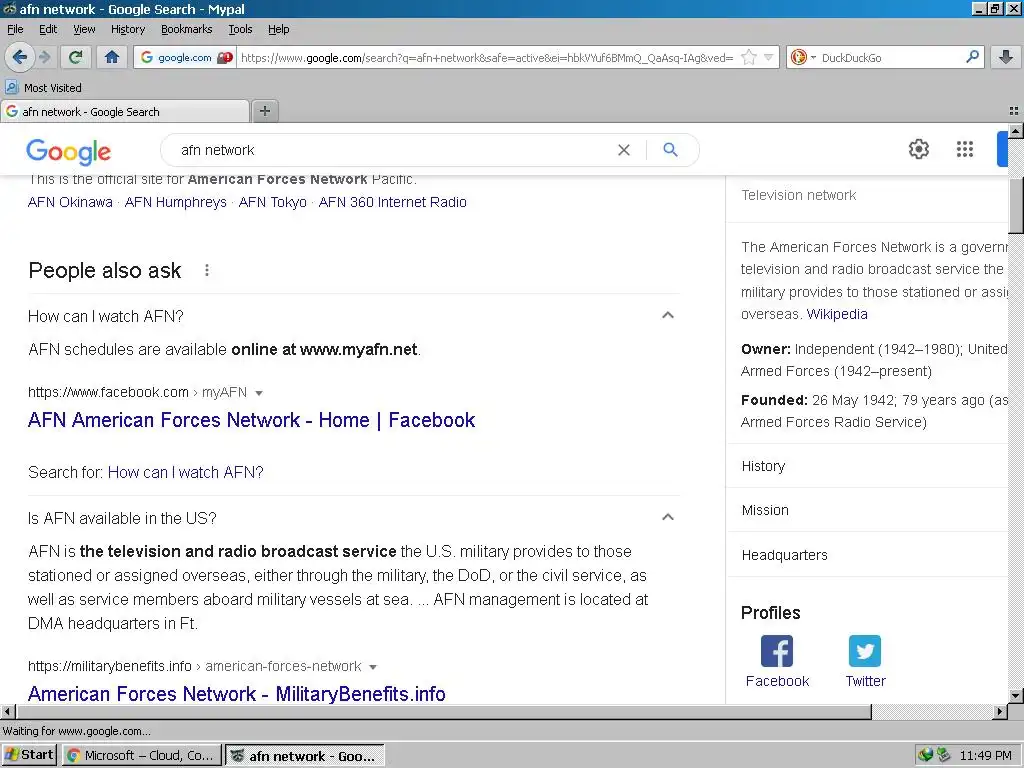Image resolution: width=1024 pixels, height=768 pixels.
Task: Click the horizontal scrollbar left arrow
Action: 7,711
